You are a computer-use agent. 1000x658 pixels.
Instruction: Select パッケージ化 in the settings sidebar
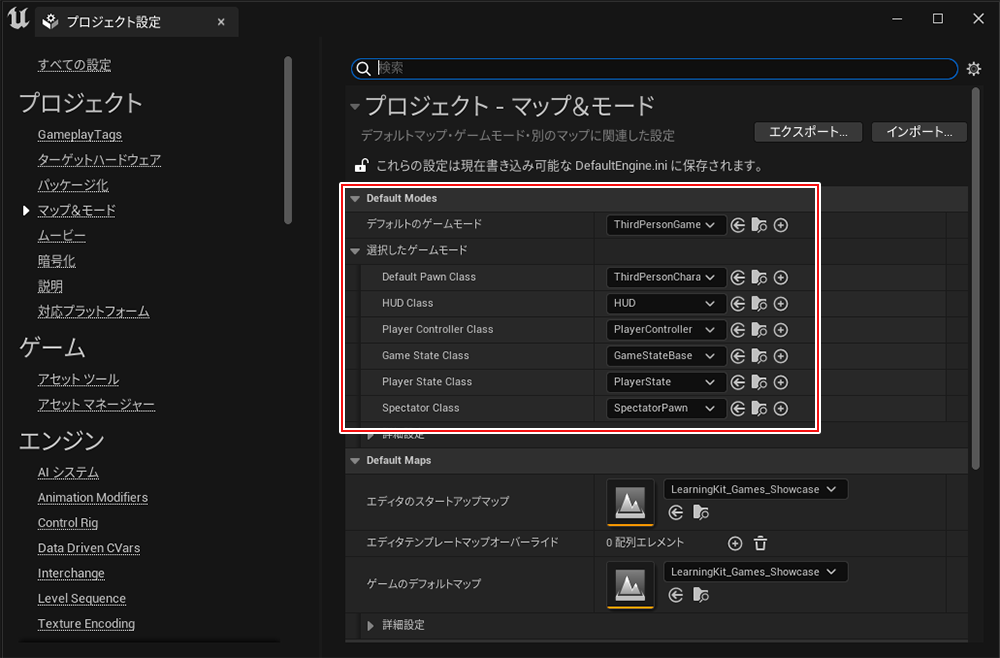coord(73,185)
